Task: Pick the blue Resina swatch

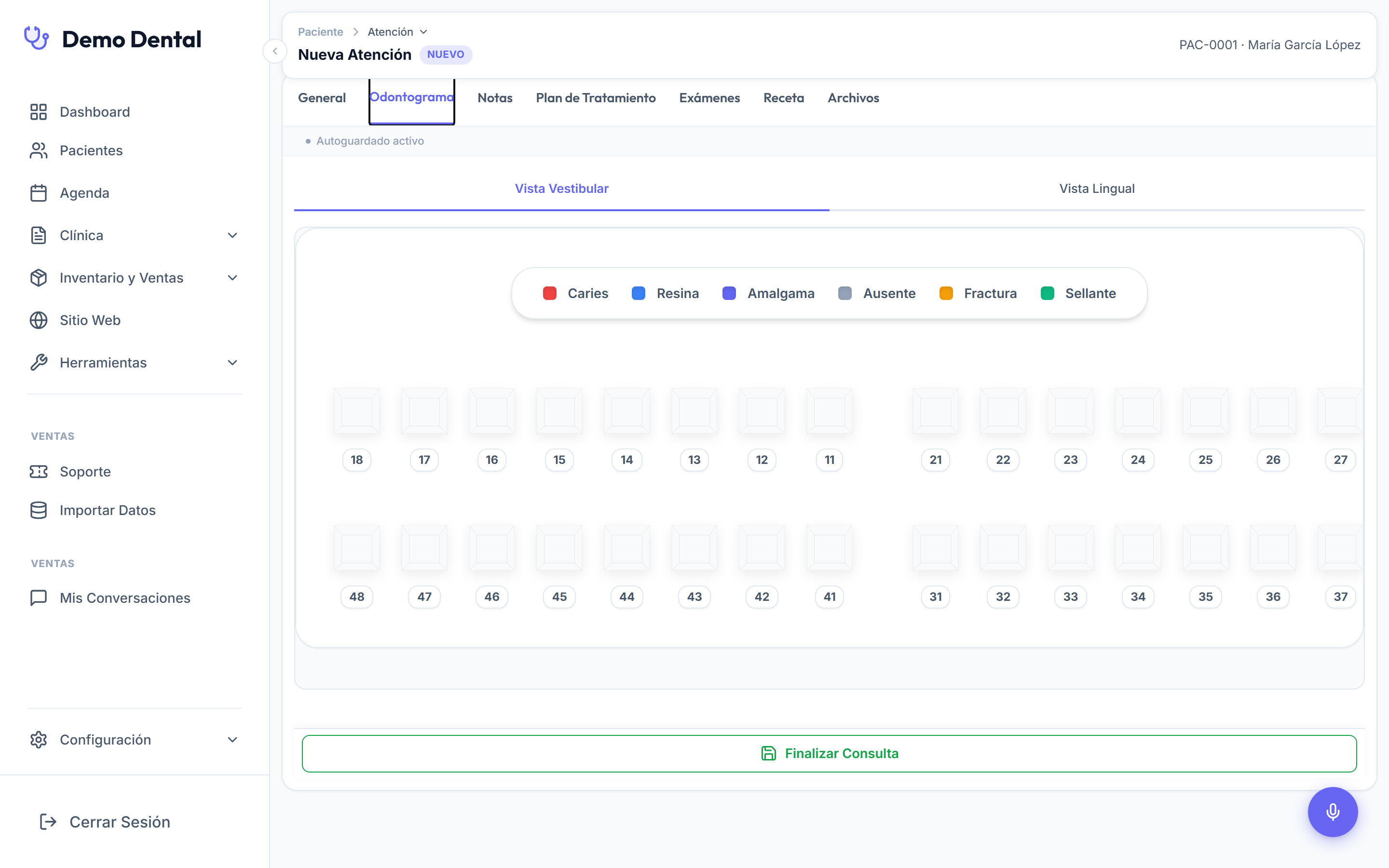Action: click(638, 293)
